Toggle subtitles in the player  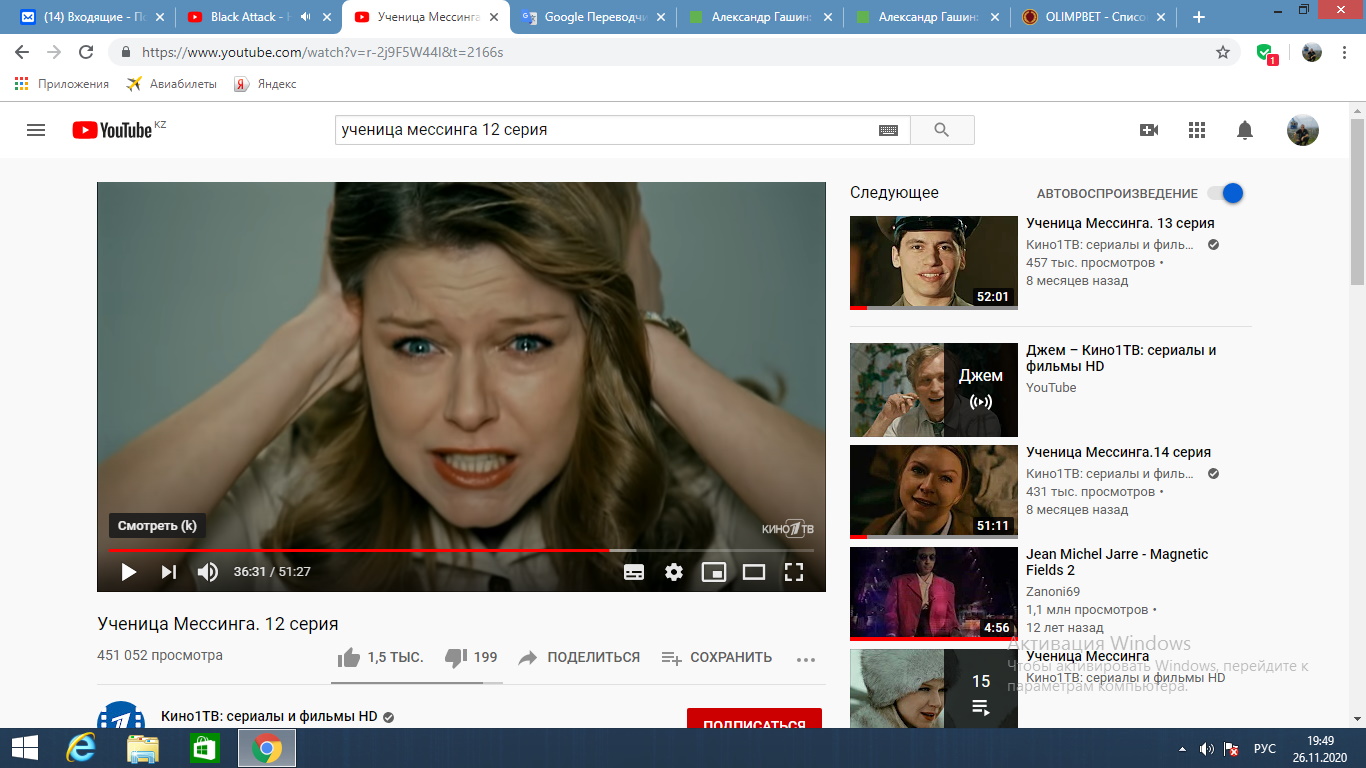point(634,572)
